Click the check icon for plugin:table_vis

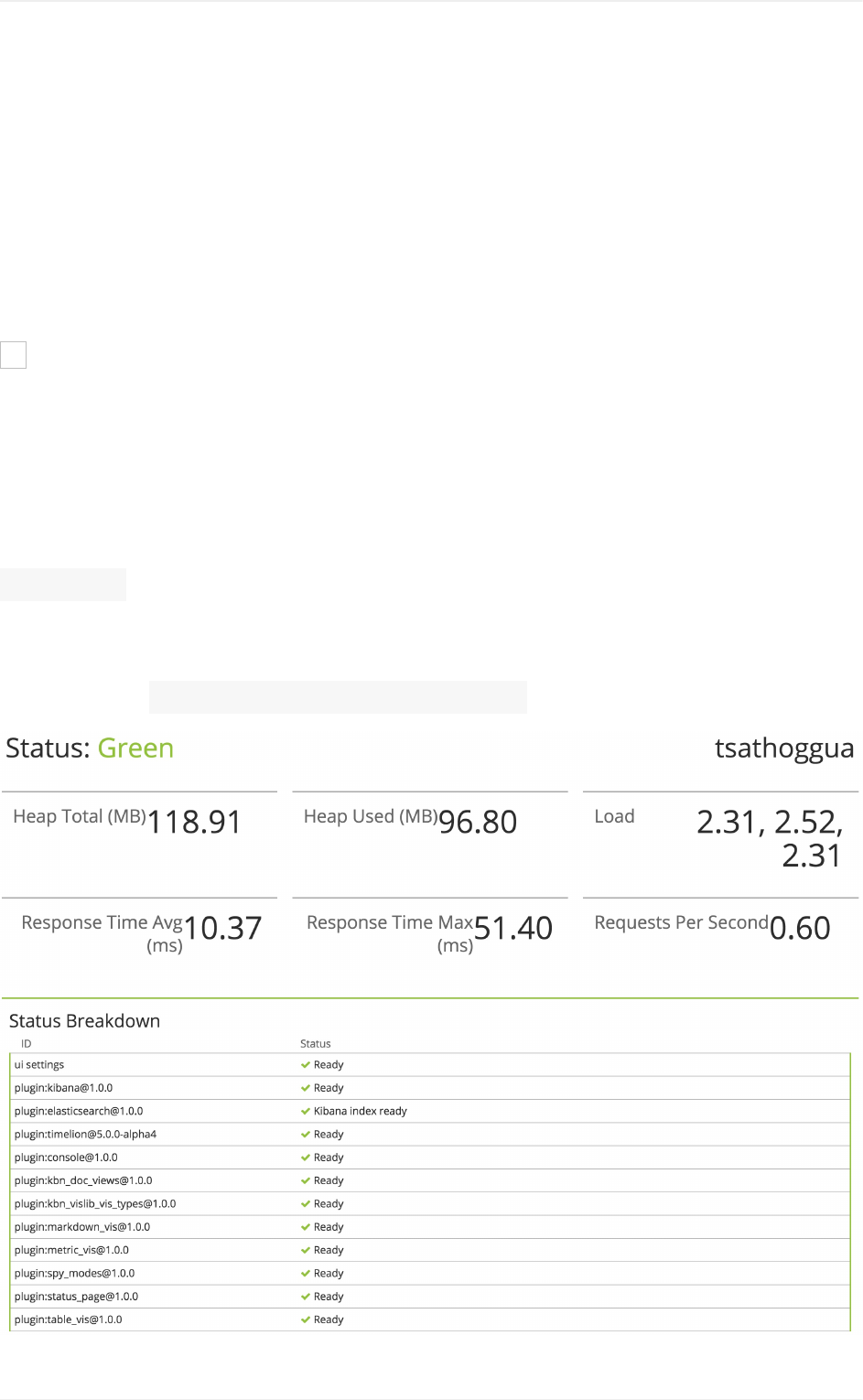(x=306, y=1319)
